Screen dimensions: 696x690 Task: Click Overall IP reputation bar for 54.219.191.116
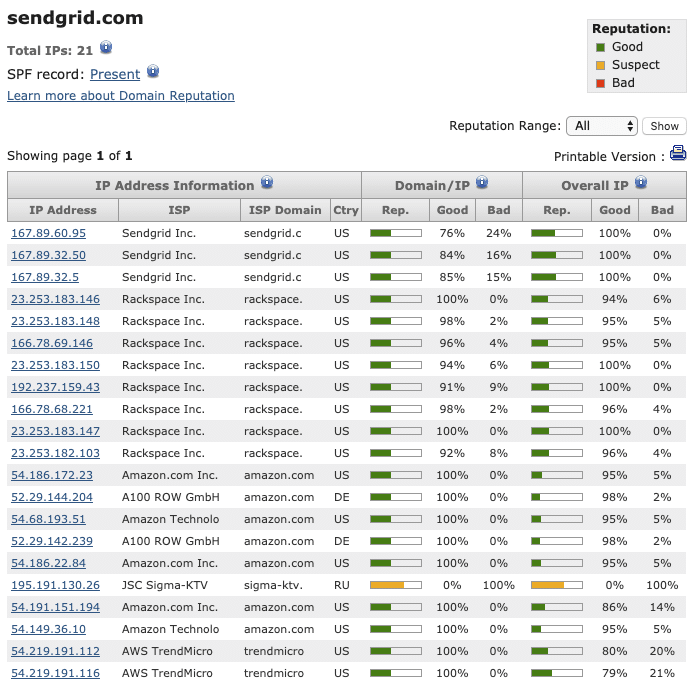tap(557, 673)
